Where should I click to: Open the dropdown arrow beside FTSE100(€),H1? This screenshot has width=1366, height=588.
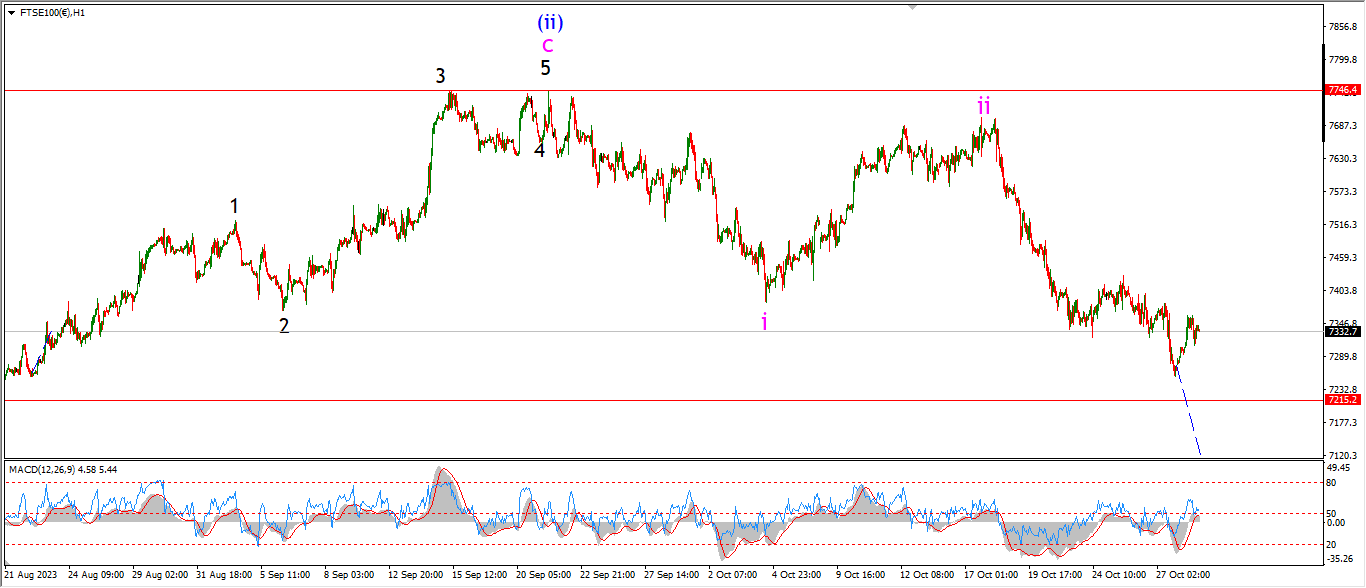(11, 13)
